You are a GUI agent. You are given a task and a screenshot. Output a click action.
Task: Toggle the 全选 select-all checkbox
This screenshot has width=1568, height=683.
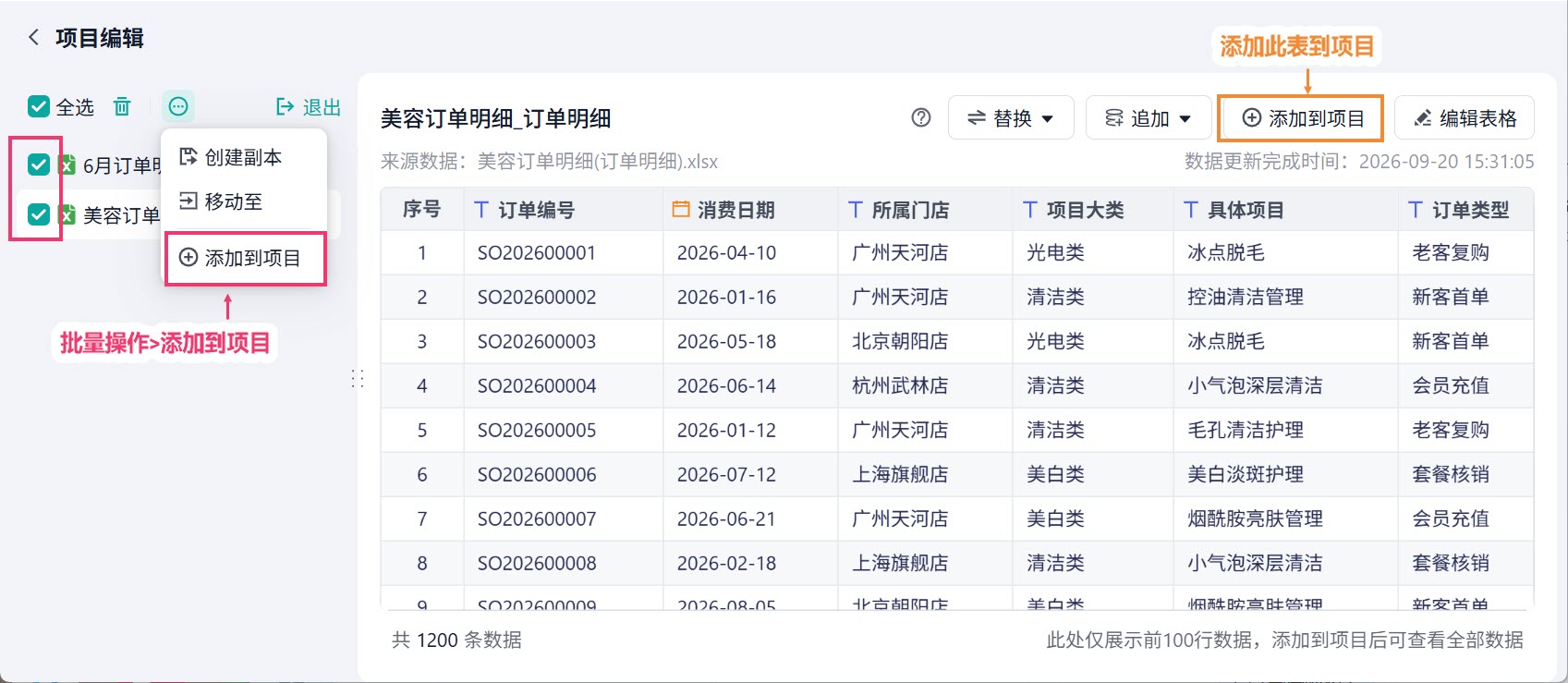tap(39, 106)
